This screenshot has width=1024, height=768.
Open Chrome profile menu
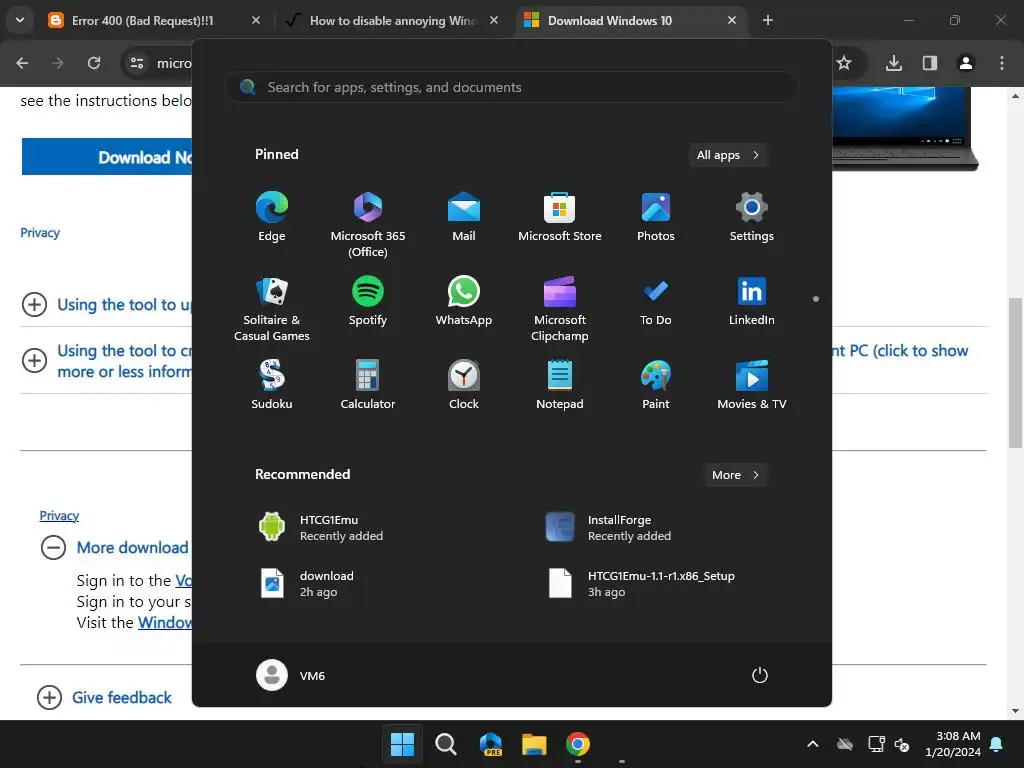click(966, 63)
